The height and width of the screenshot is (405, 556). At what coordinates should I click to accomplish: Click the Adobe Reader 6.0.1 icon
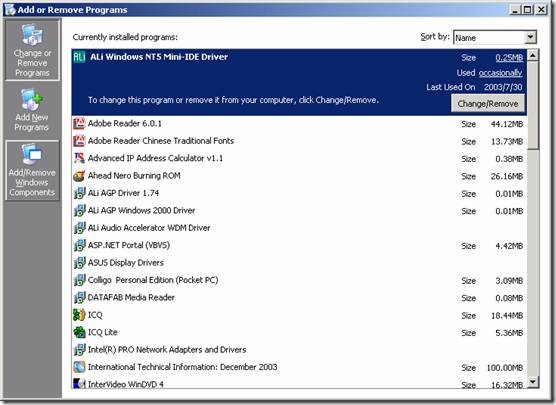click(79, 123)
